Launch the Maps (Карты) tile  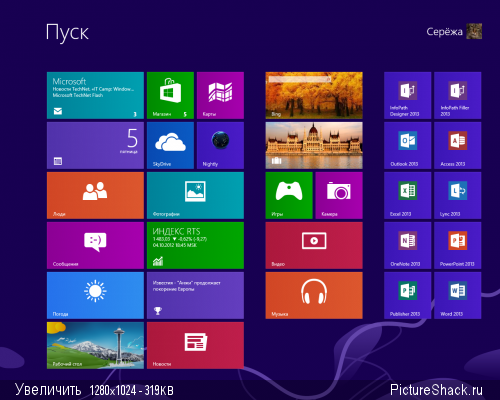(220, 95)
